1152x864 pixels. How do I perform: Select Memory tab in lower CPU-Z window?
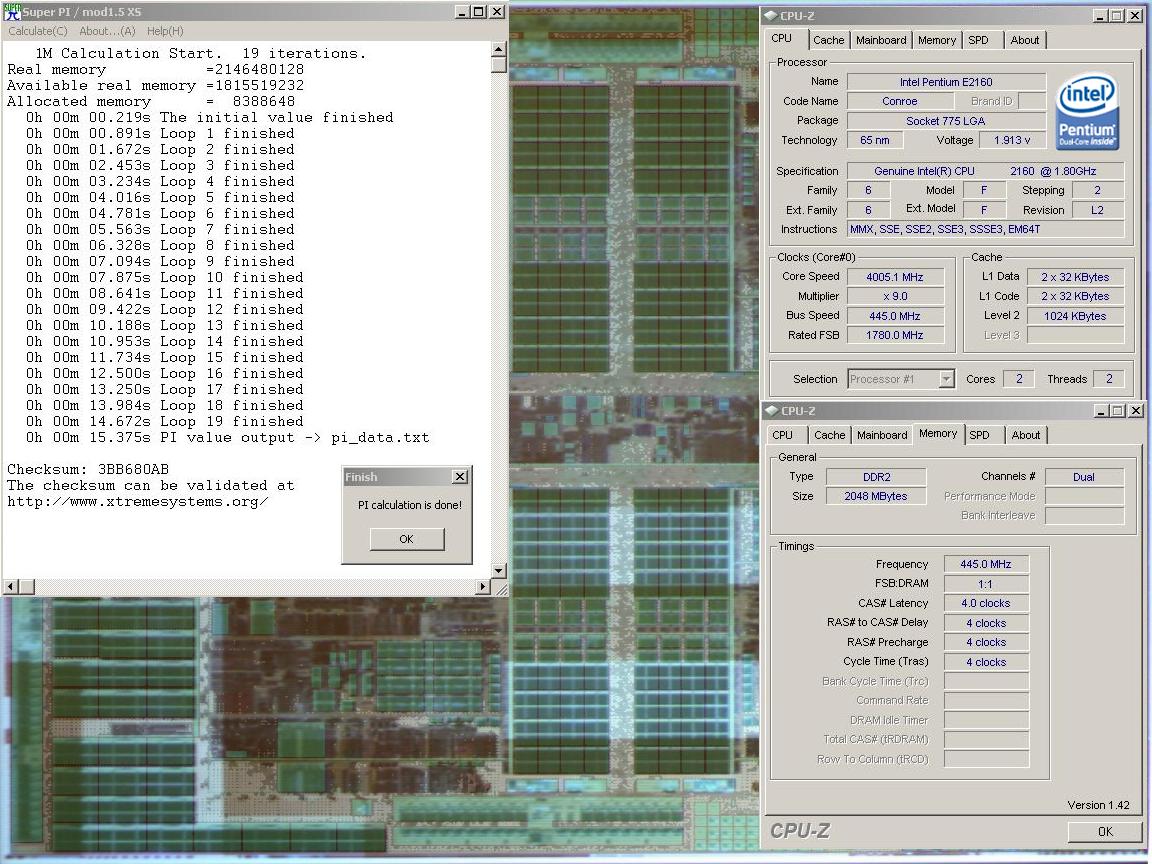tap(938, 433)
